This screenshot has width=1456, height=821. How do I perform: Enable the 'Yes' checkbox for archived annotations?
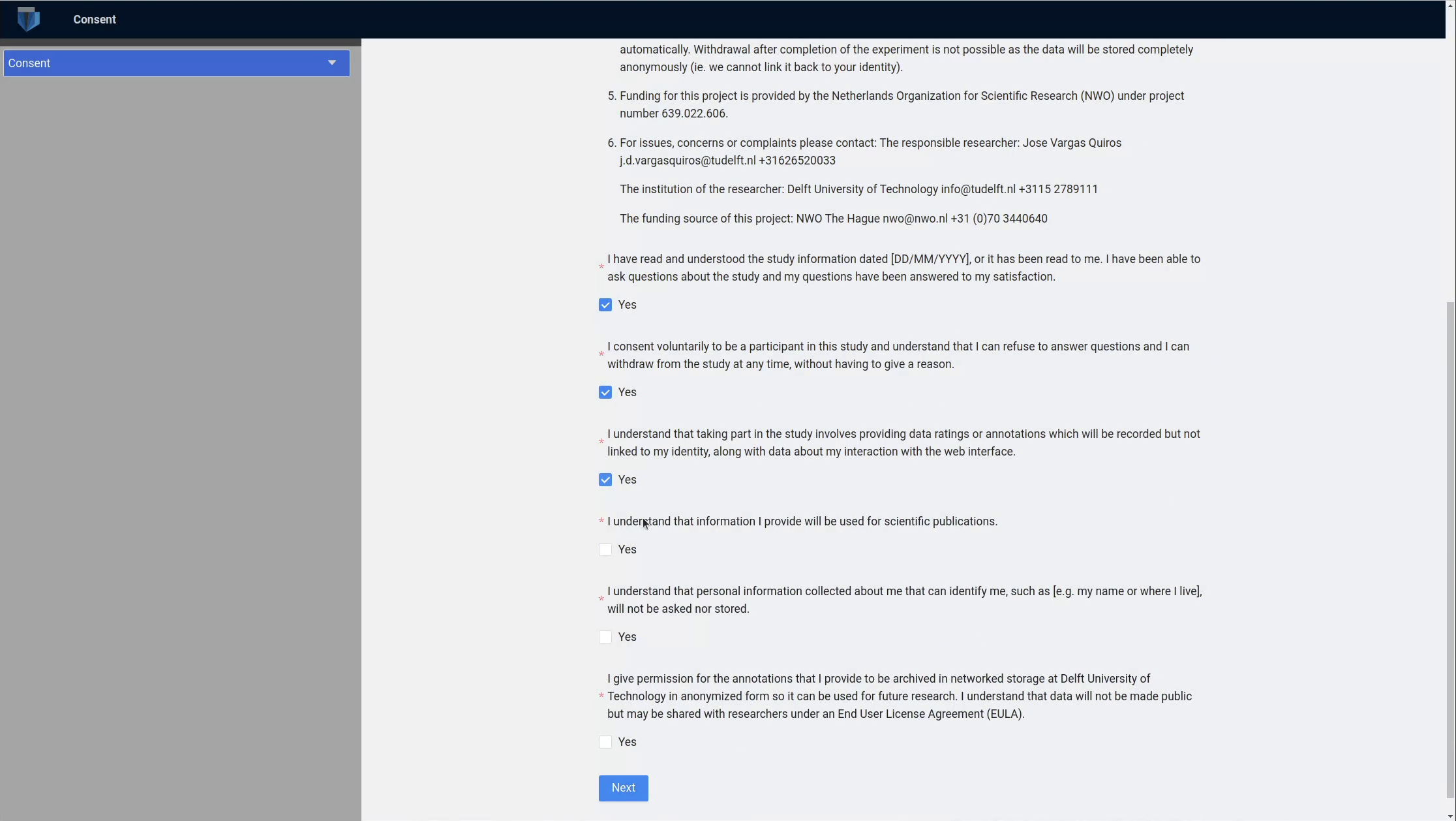tap(605, 742)
